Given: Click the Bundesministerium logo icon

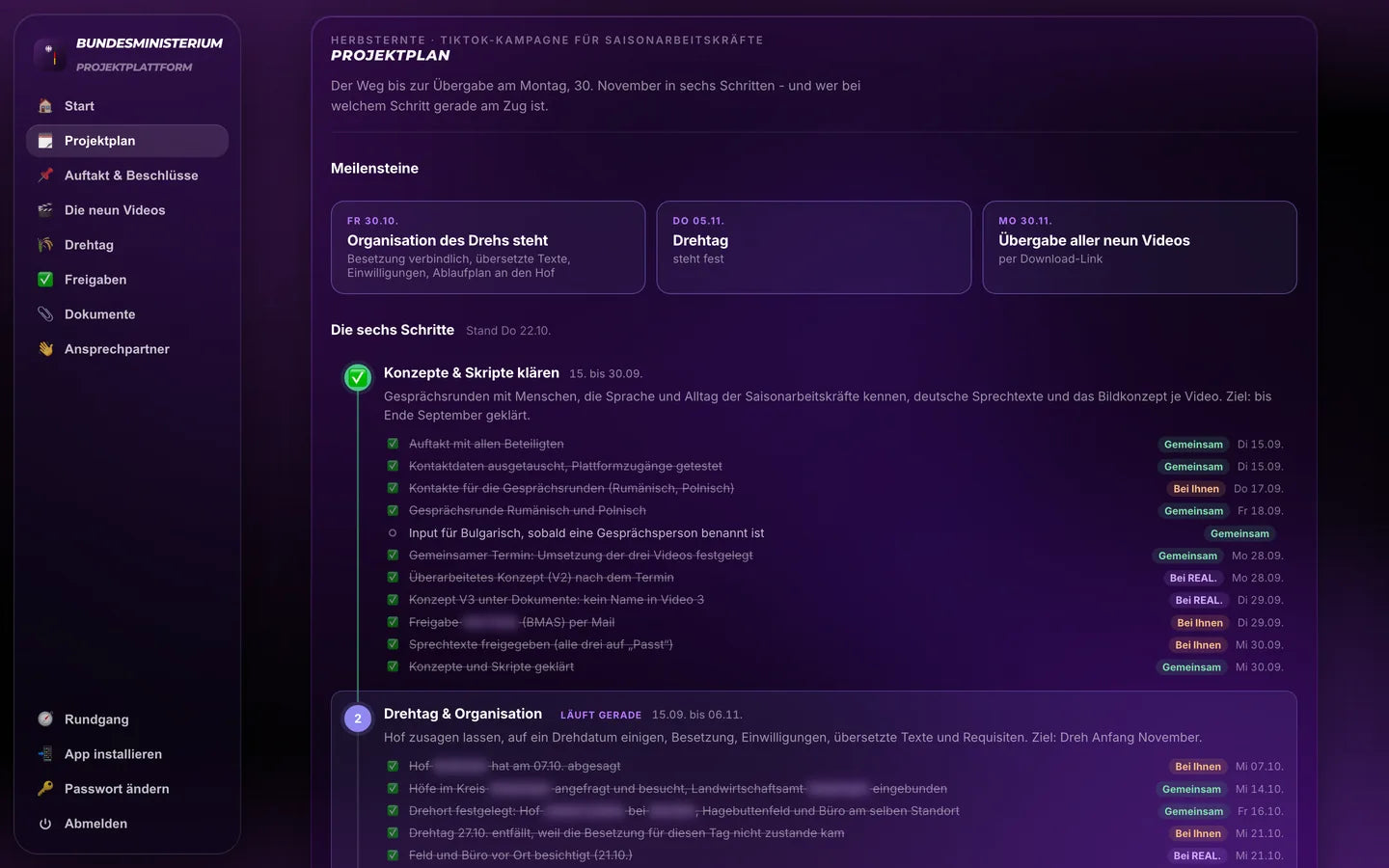Looking at the screenshot, I should coord(49,54).
